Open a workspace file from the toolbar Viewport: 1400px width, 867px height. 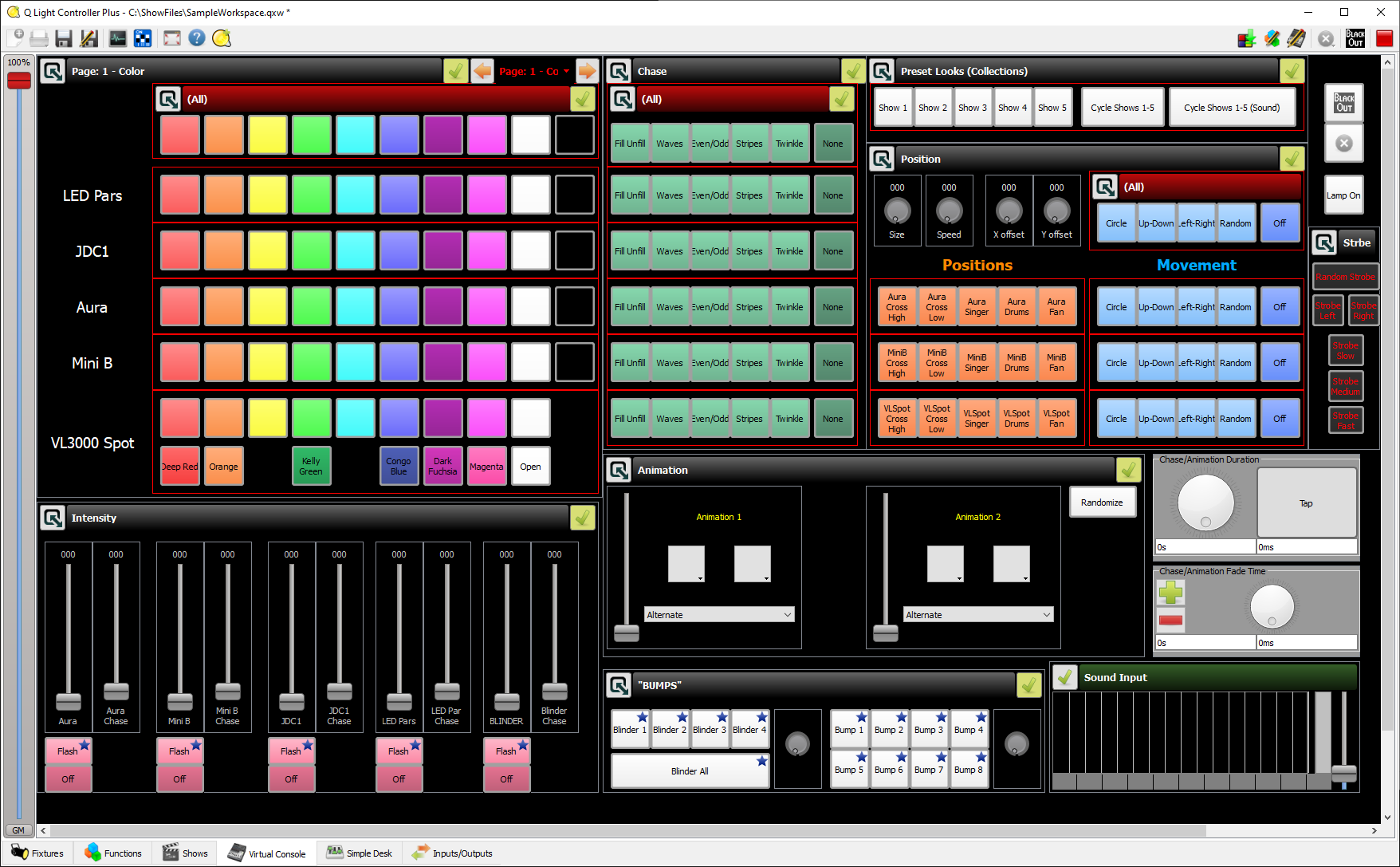39,37
